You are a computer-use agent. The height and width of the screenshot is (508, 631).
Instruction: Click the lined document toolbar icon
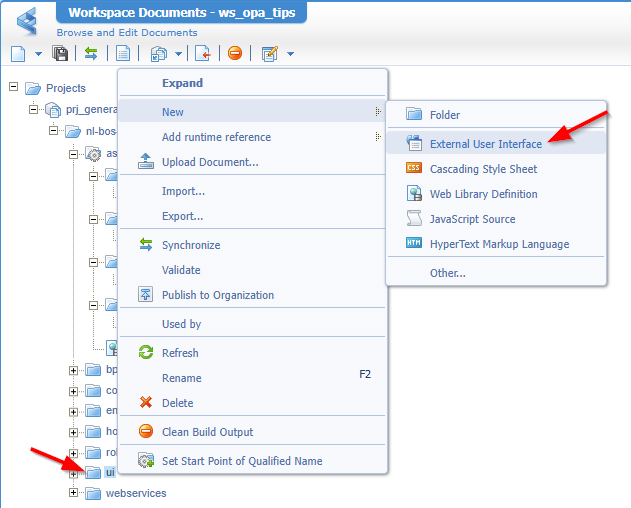coord(123,53)
